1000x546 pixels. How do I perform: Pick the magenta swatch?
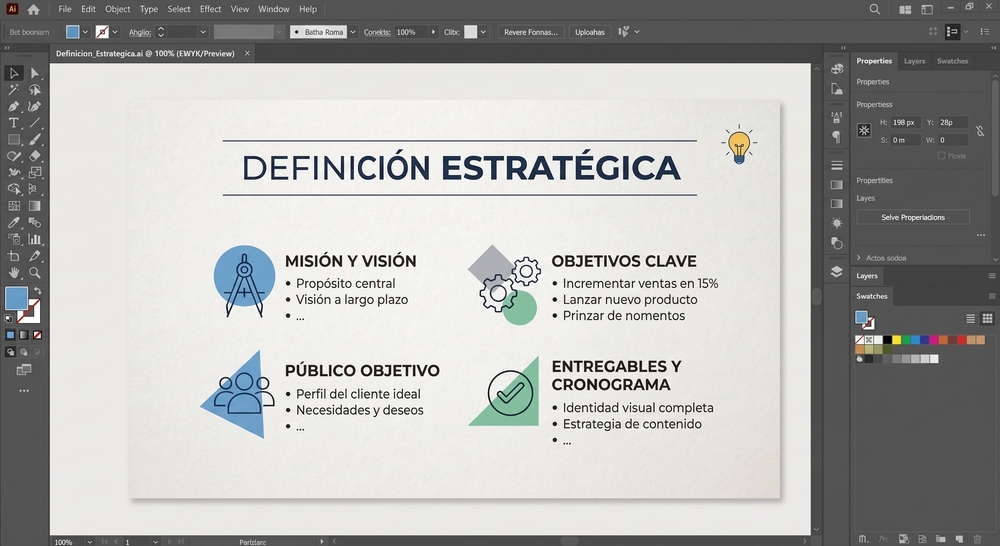pos(934,340)
